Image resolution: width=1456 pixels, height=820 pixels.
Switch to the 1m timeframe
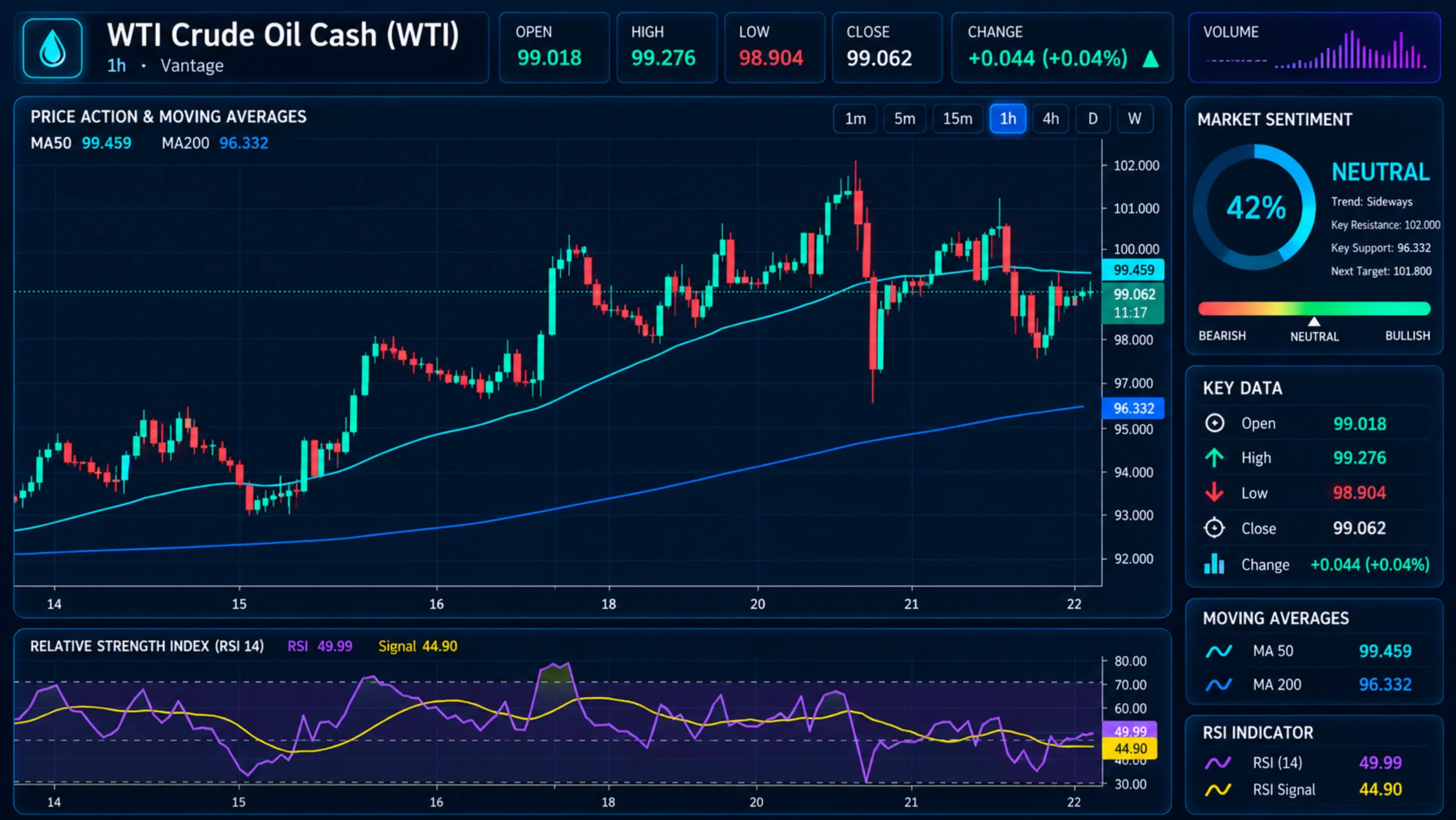[855, 118]
